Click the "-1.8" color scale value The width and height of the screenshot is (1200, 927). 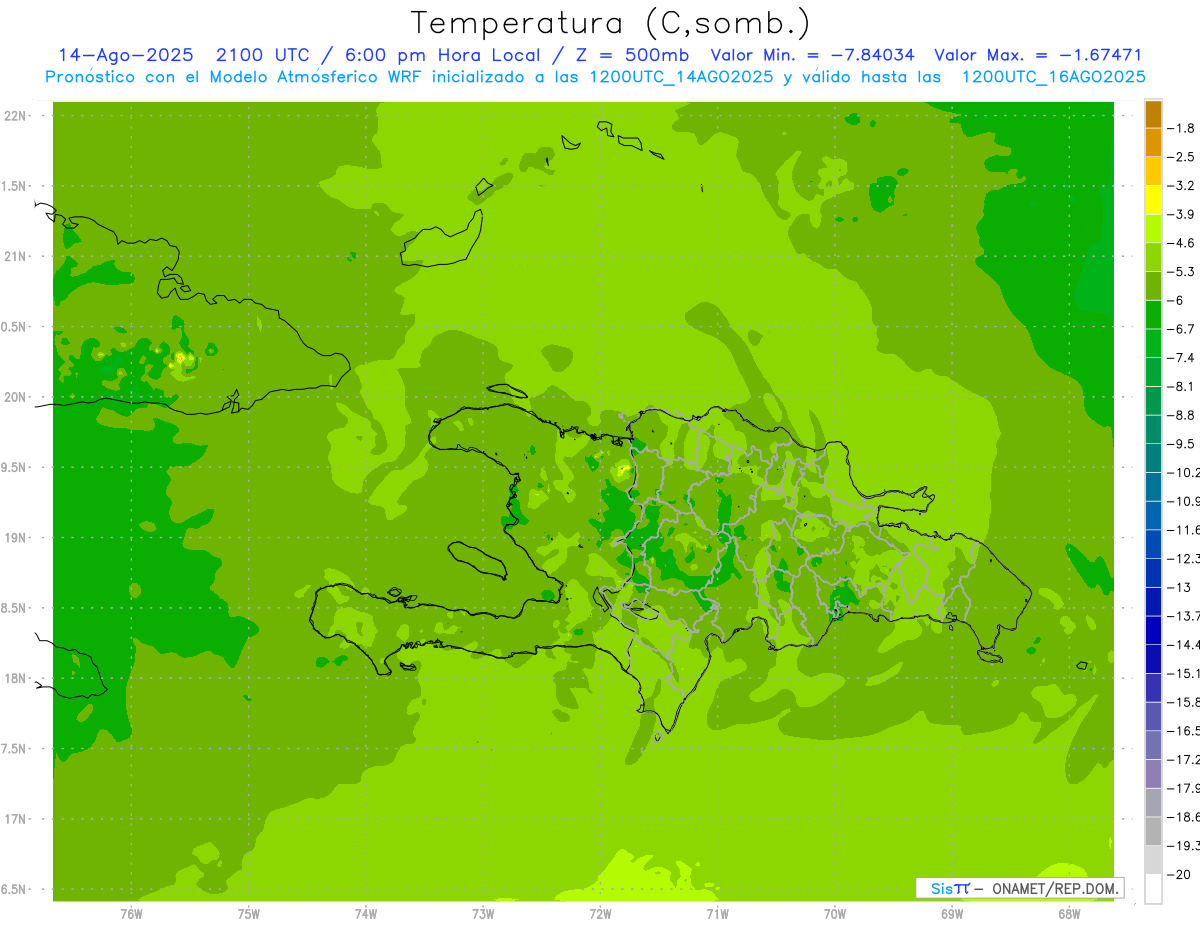coord(1182,128)
